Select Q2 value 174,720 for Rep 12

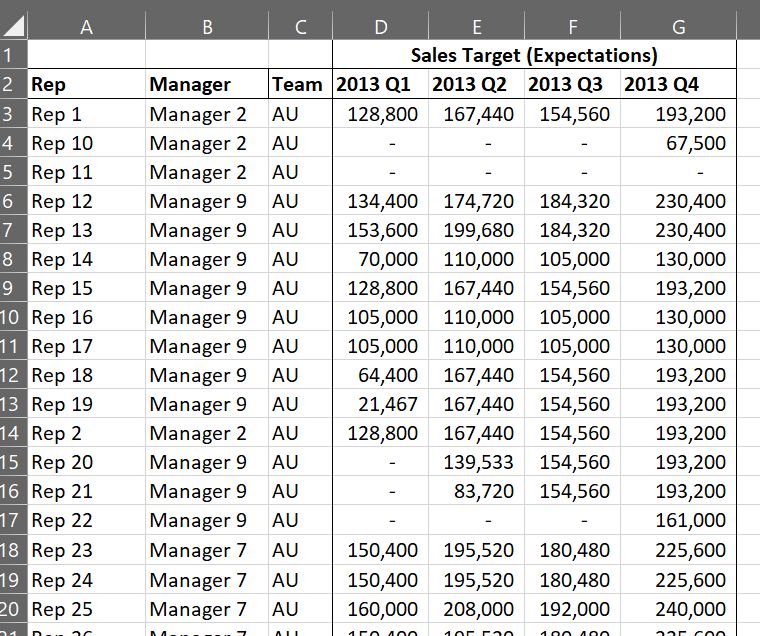pos(476,201)
